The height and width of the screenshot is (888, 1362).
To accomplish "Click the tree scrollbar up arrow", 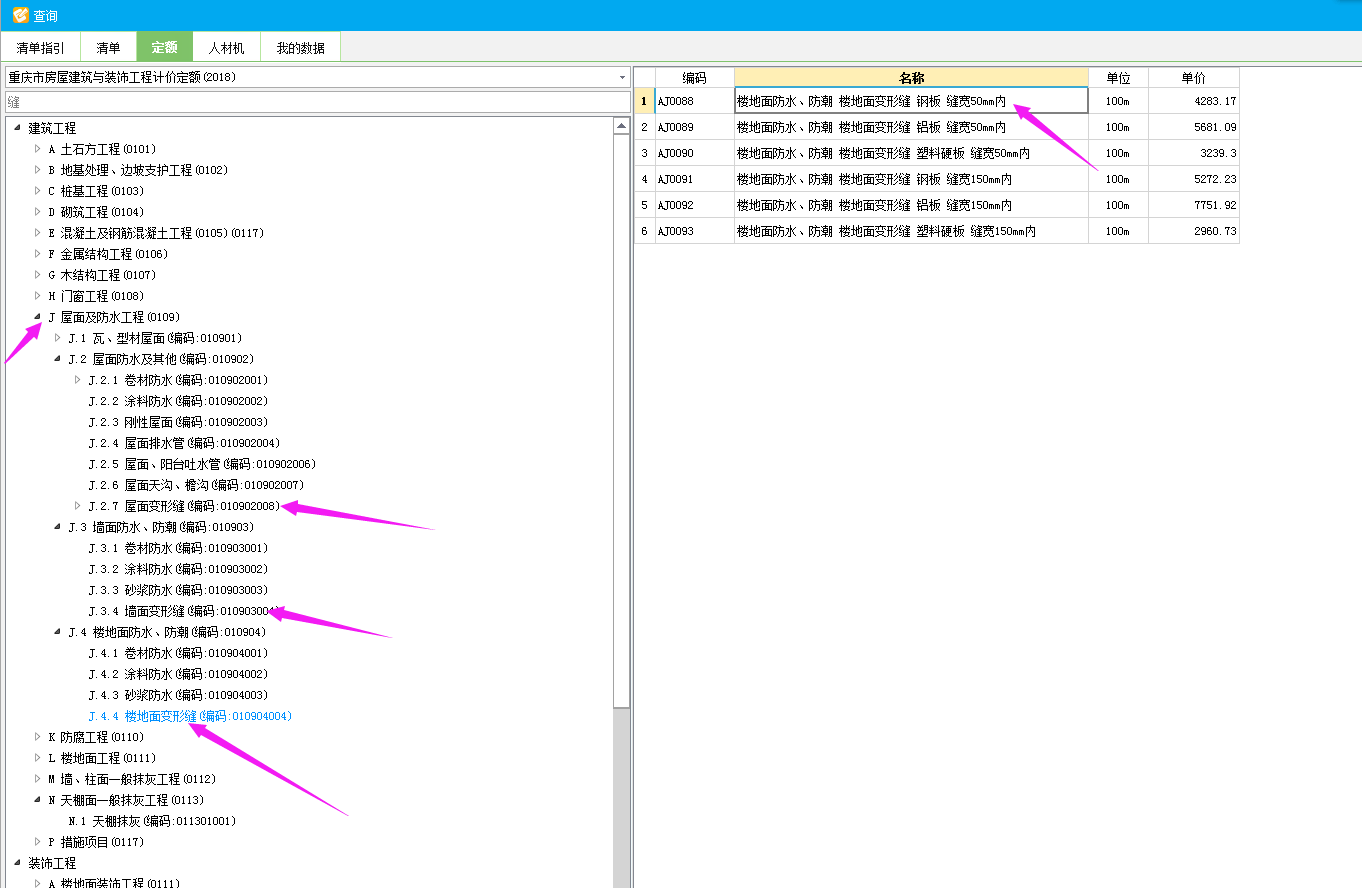I will [x=621, y=126].
